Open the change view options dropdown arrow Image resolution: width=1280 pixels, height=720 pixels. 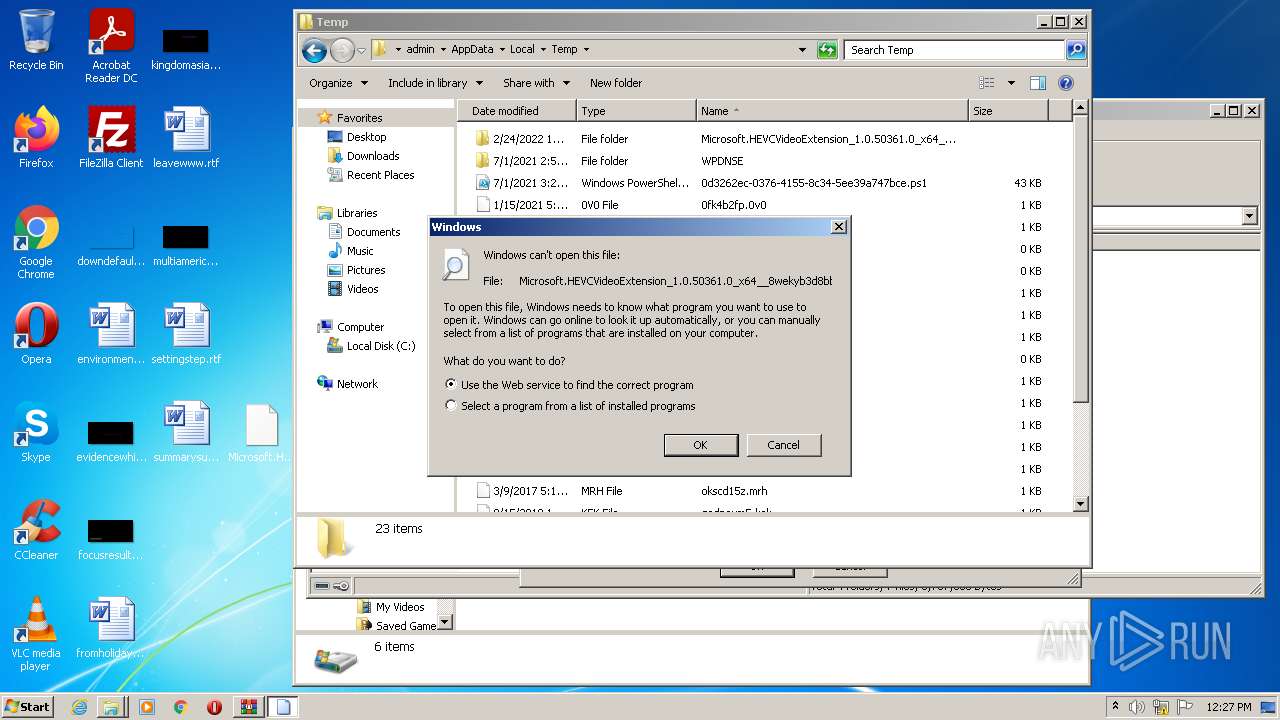1011,83
